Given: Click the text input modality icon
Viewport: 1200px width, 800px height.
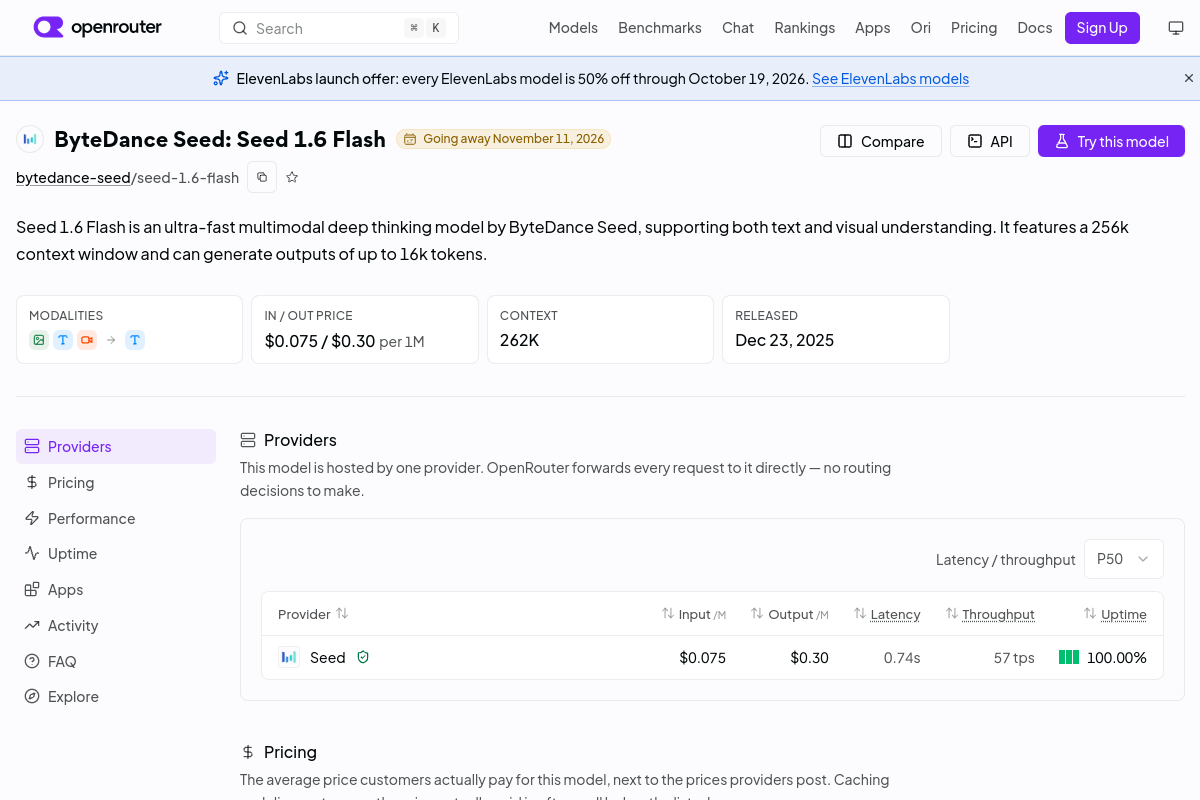Looking at the screenshot, I should 63,340.
